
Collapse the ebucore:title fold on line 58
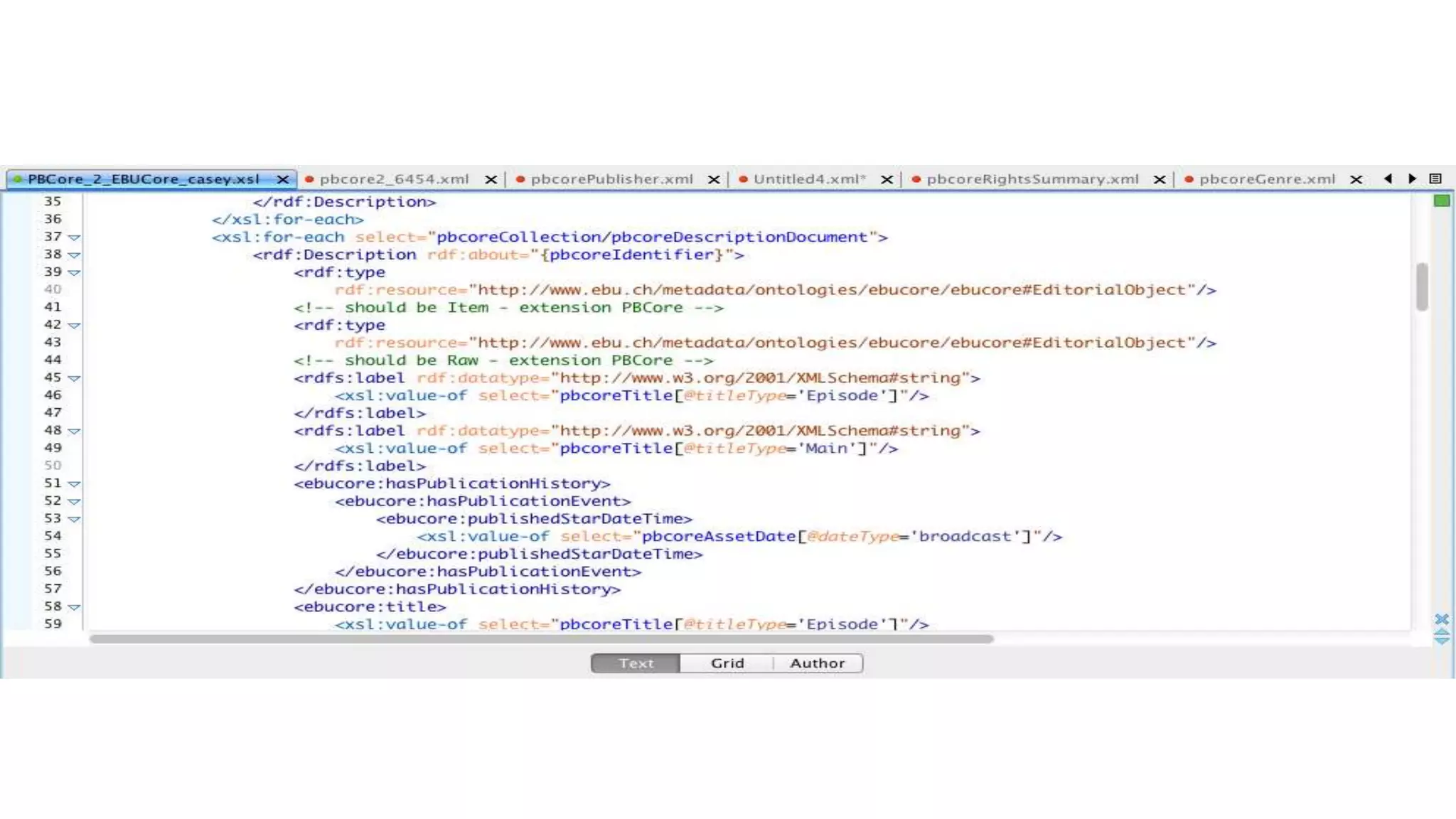(x=74, y=607)
